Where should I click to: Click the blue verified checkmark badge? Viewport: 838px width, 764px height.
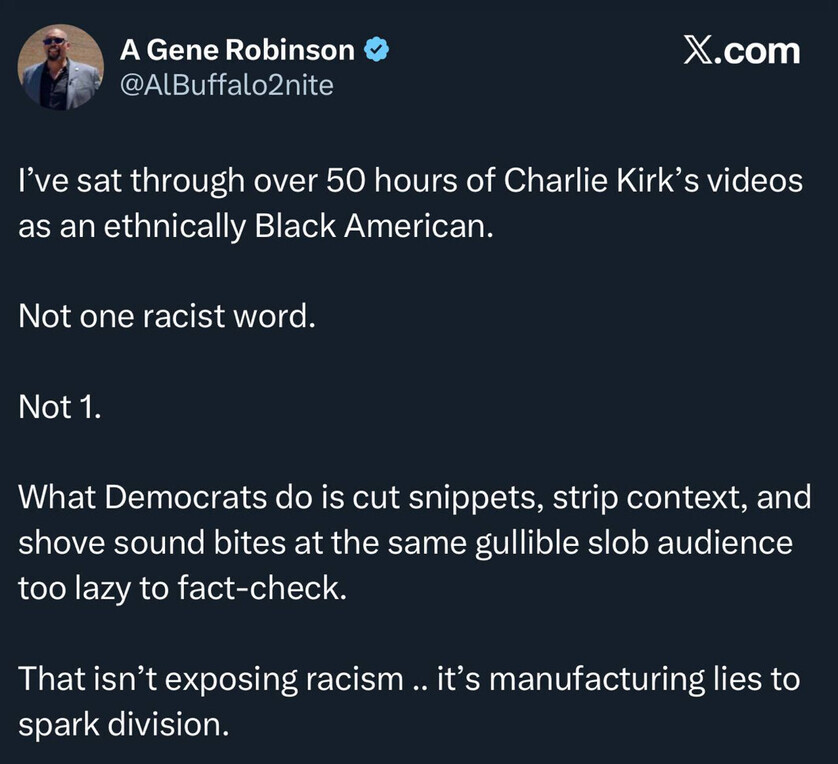(x=376, y=50)
